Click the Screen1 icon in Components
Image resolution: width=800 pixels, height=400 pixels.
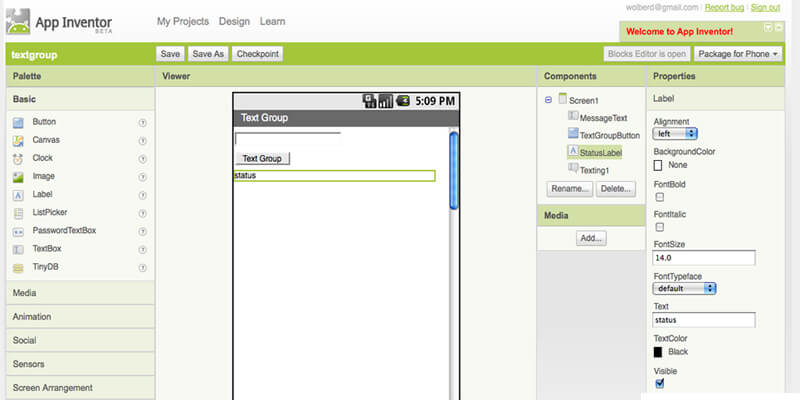click(x=563, y=98)
